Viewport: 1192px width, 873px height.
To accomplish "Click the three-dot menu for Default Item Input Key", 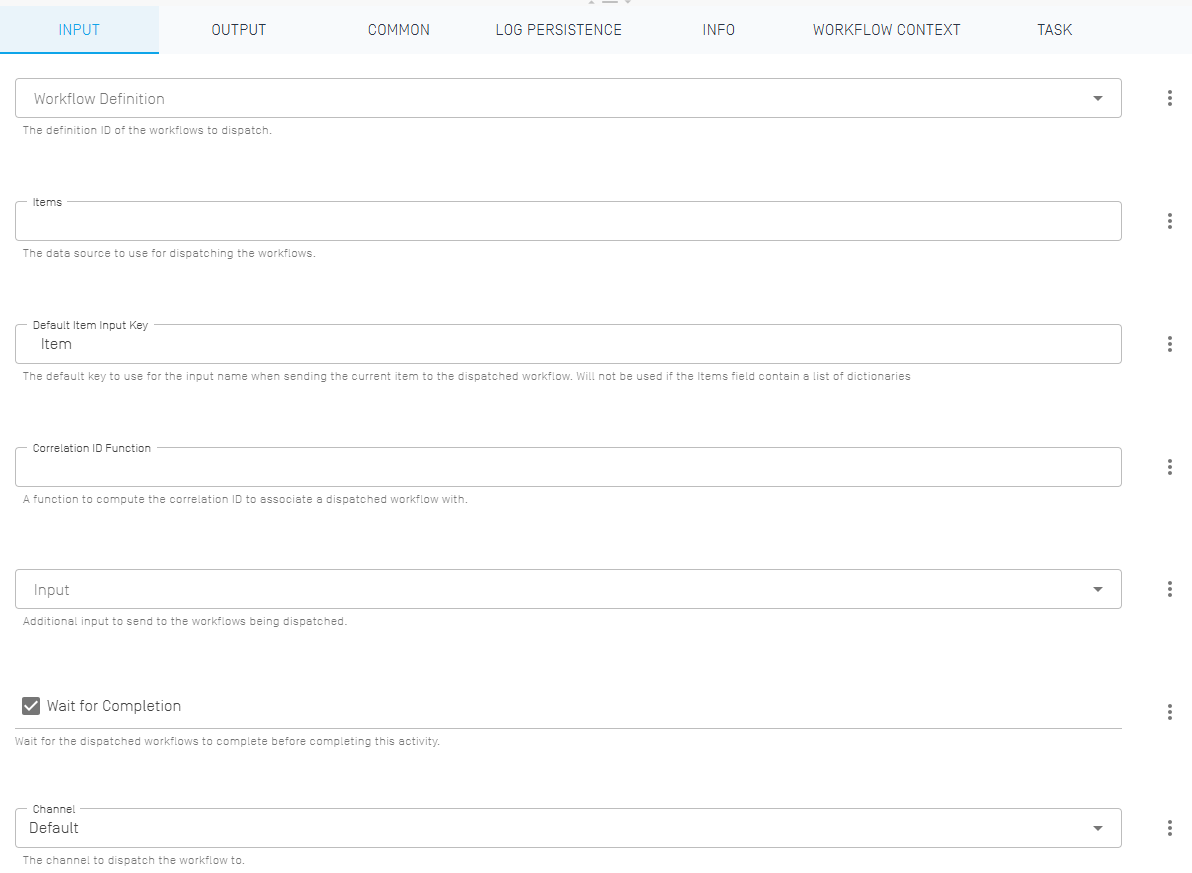I will pyautogui.click(x=1170, y=343).
